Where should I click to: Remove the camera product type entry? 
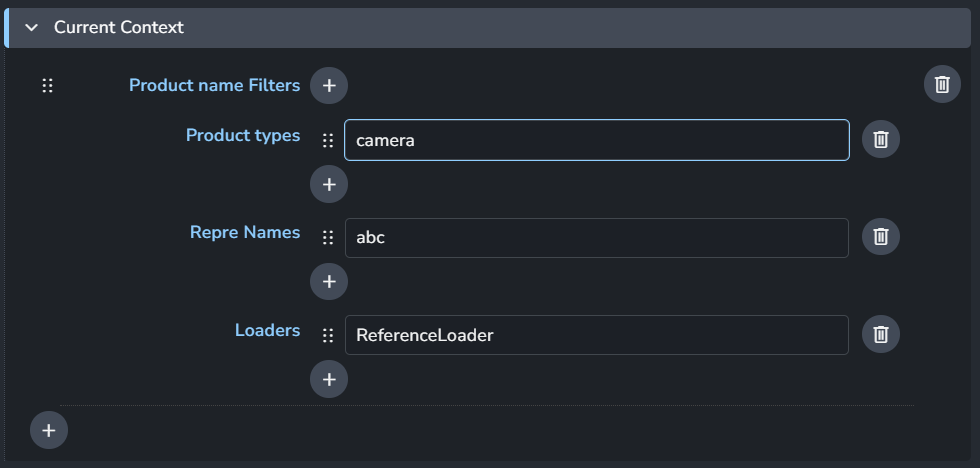[881, 140]
